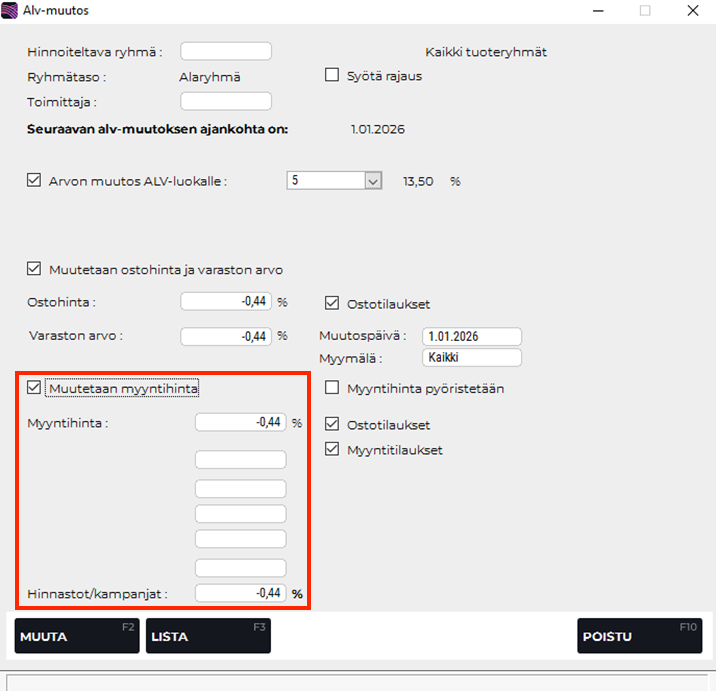This screenshot has height=691, width=716.
Task: Uncheck Muutetaan ostohinta ja varaston arvo
Action: coord(34,269)
